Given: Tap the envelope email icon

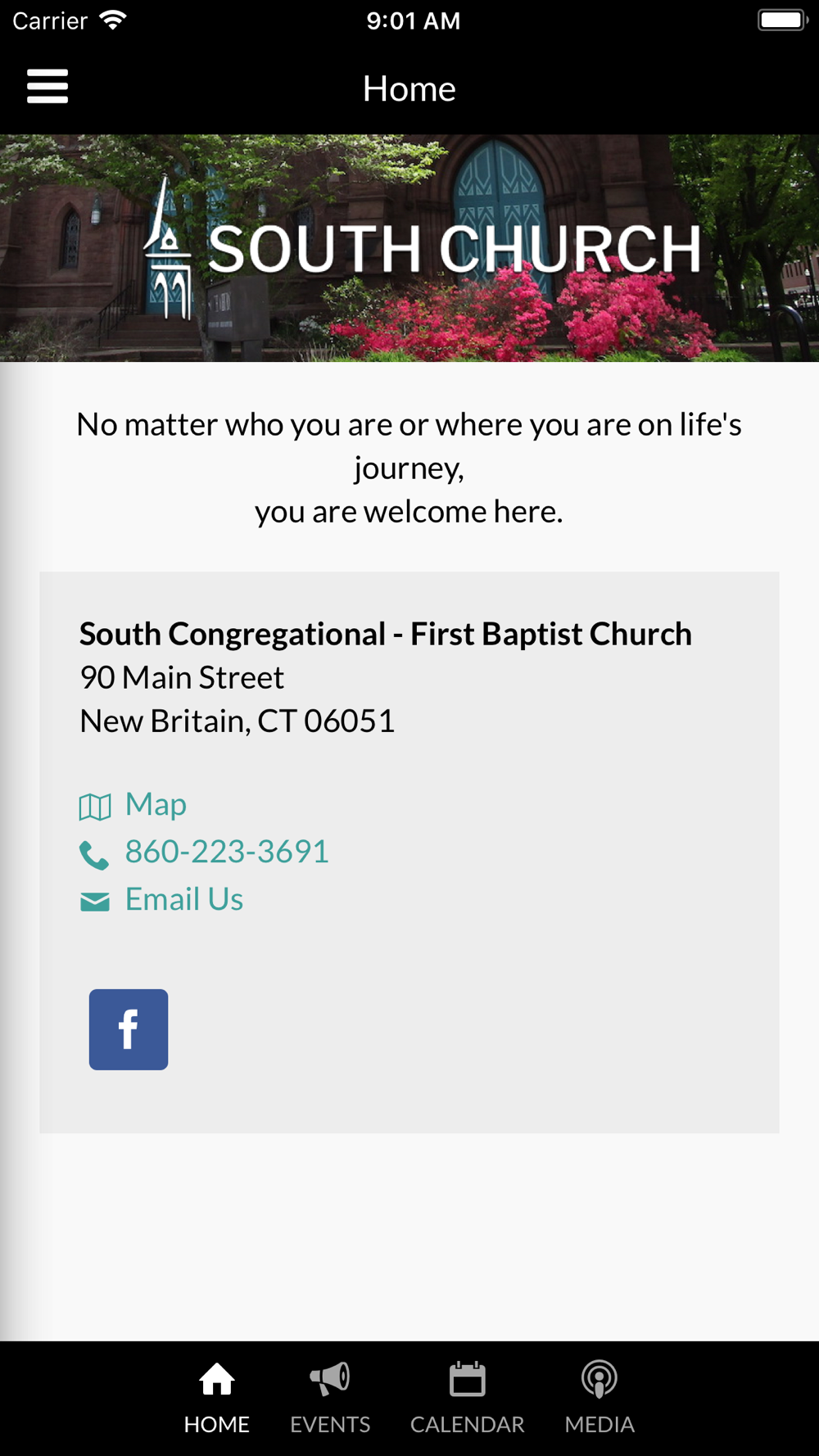Looking at the screenshot, I should coord(95,902).
